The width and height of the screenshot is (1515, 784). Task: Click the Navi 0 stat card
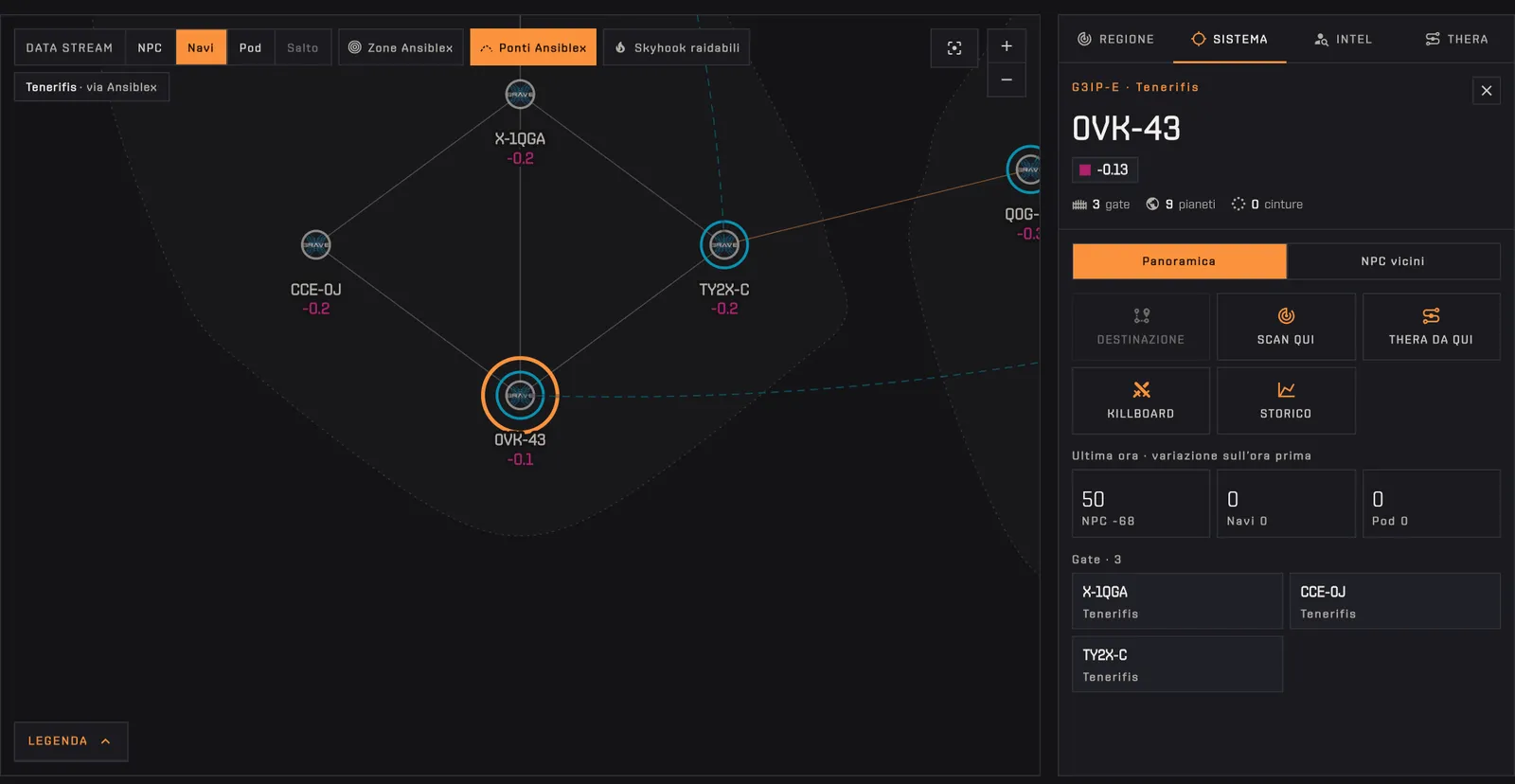click(x=1286, y=504)
